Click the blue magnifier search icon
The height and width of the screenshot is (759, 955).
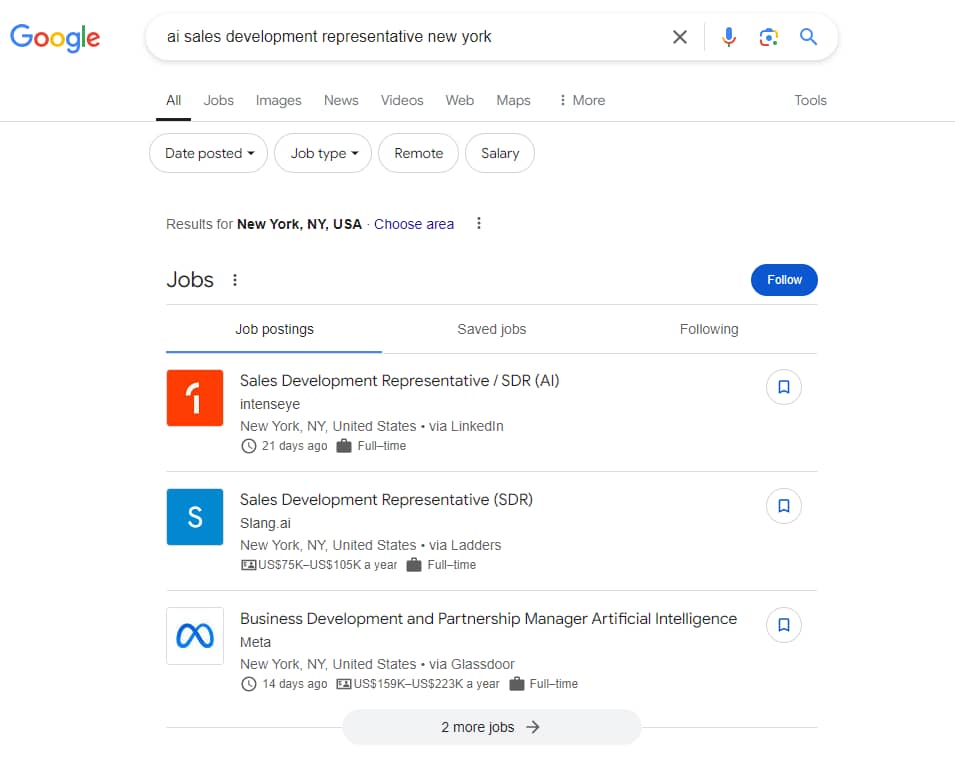(808, 37)
